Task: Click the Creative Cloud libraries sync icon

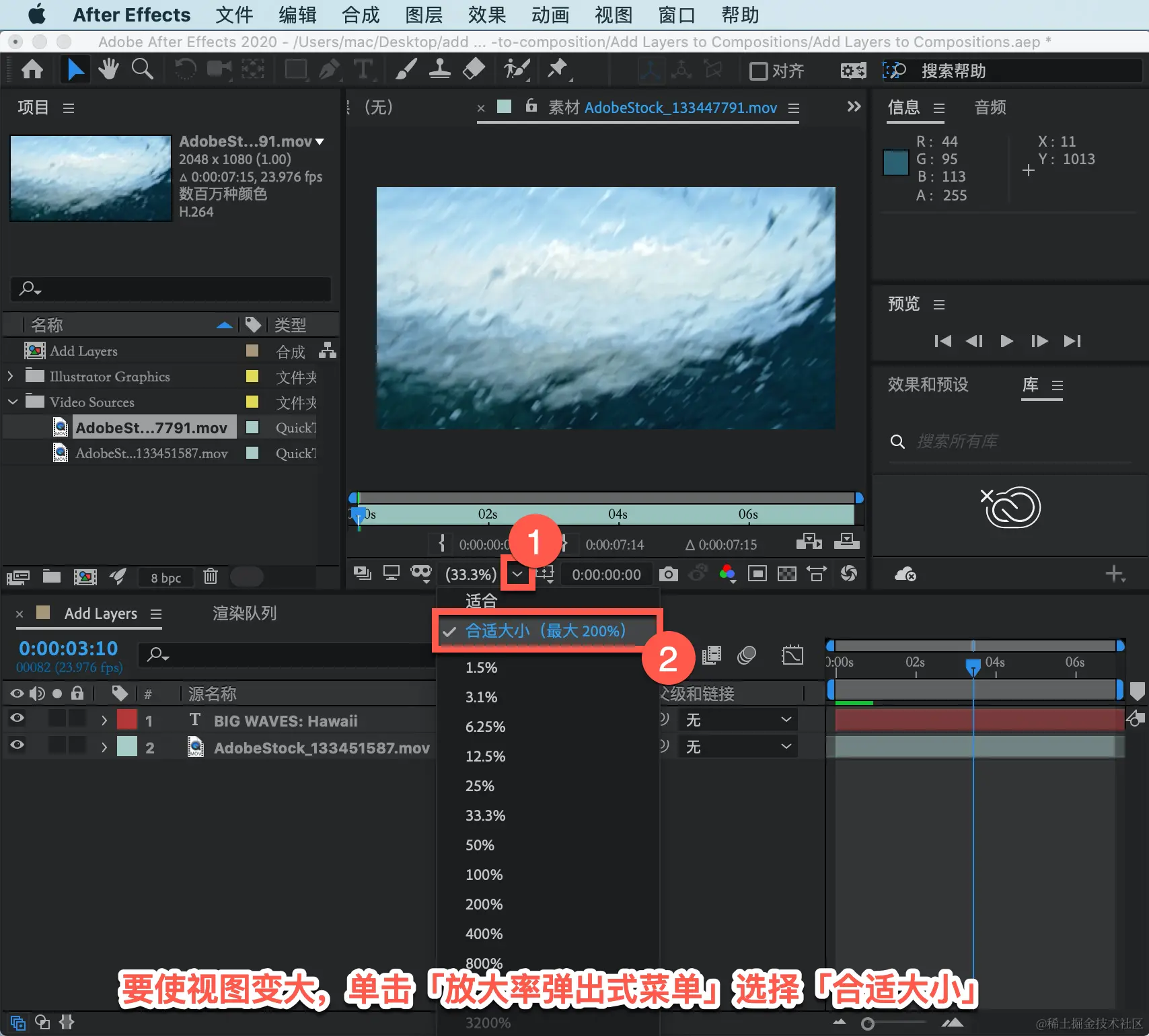Action: coord(905,574)
